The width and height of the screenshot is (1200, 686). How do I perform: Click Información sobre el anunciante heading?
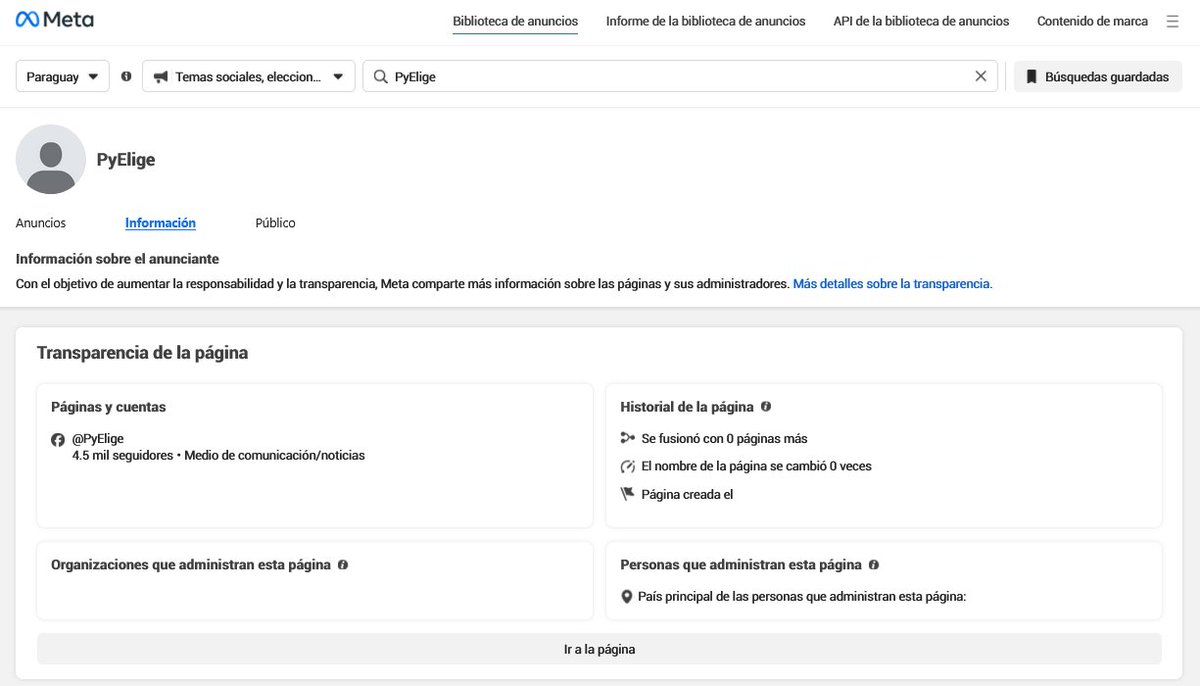(117, 259)
